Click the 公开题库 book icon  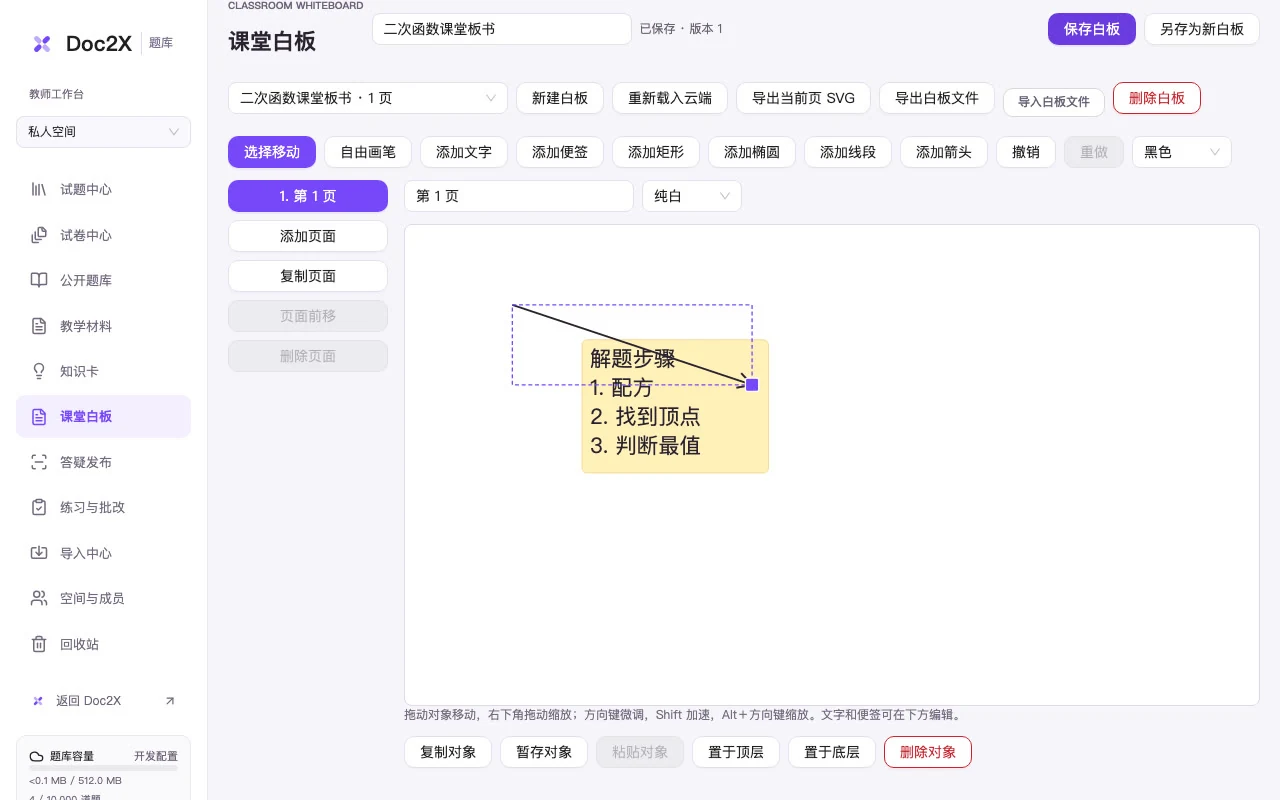click(x=39, y=280)
